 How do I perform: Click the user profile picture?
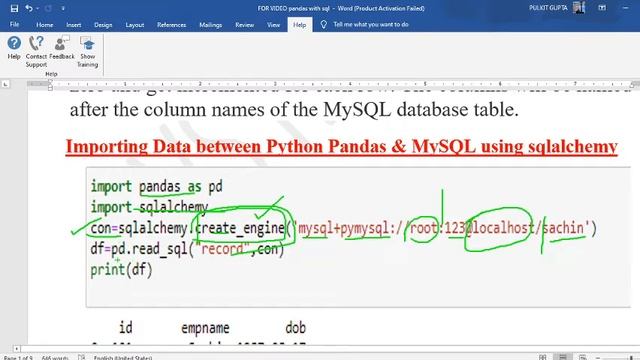(x=579, y=8)
